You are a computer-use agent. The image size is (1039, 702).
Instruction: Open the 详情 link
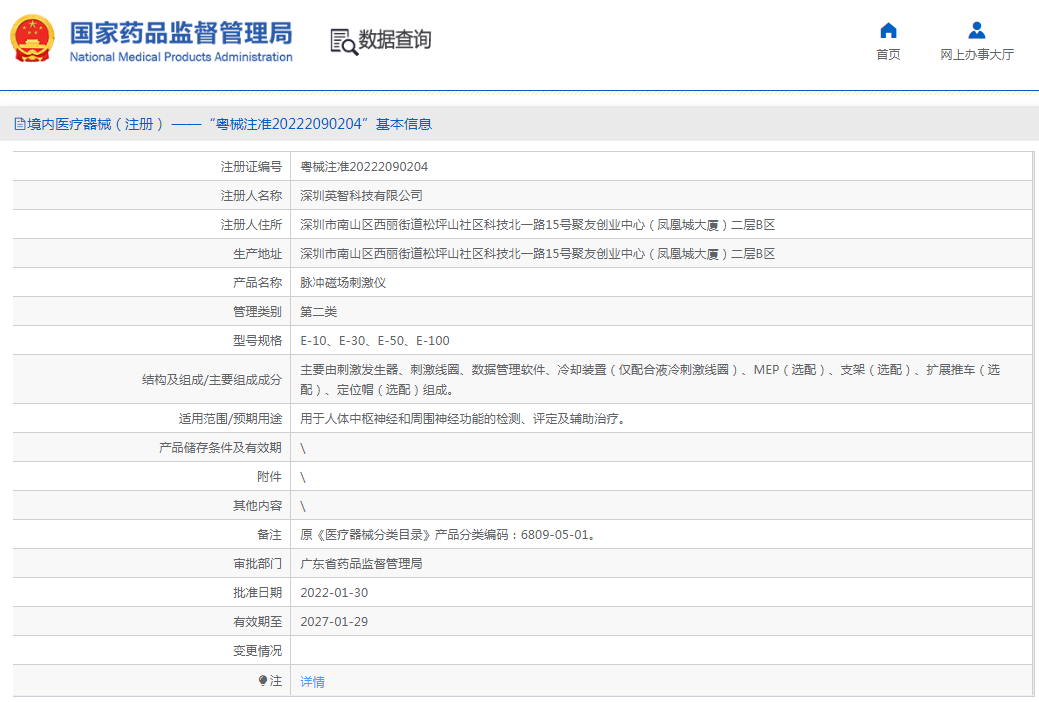[x=312, y=681]
